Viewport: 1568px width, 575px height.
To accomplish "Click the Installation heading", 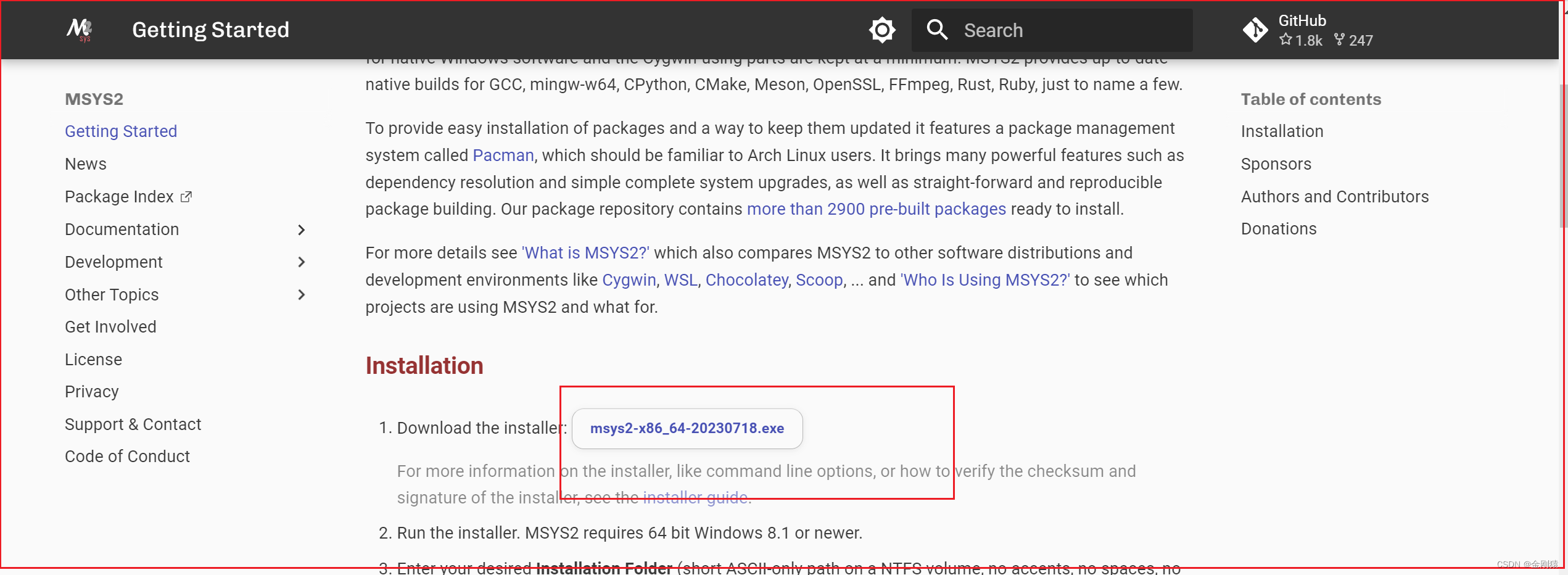I will tap(424, 366).
